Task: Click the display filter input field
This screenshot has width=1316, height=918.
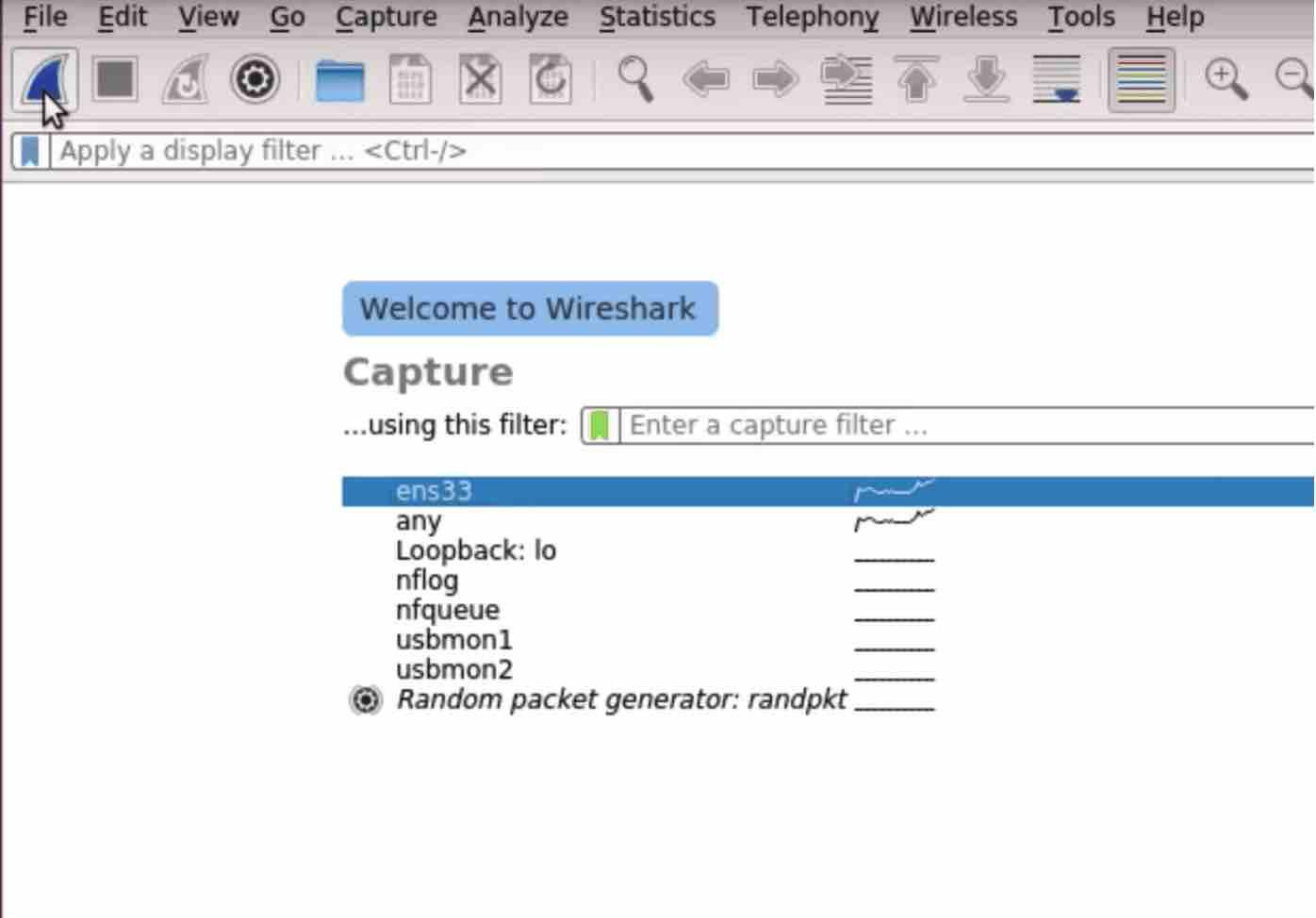Action: [683, 151]
